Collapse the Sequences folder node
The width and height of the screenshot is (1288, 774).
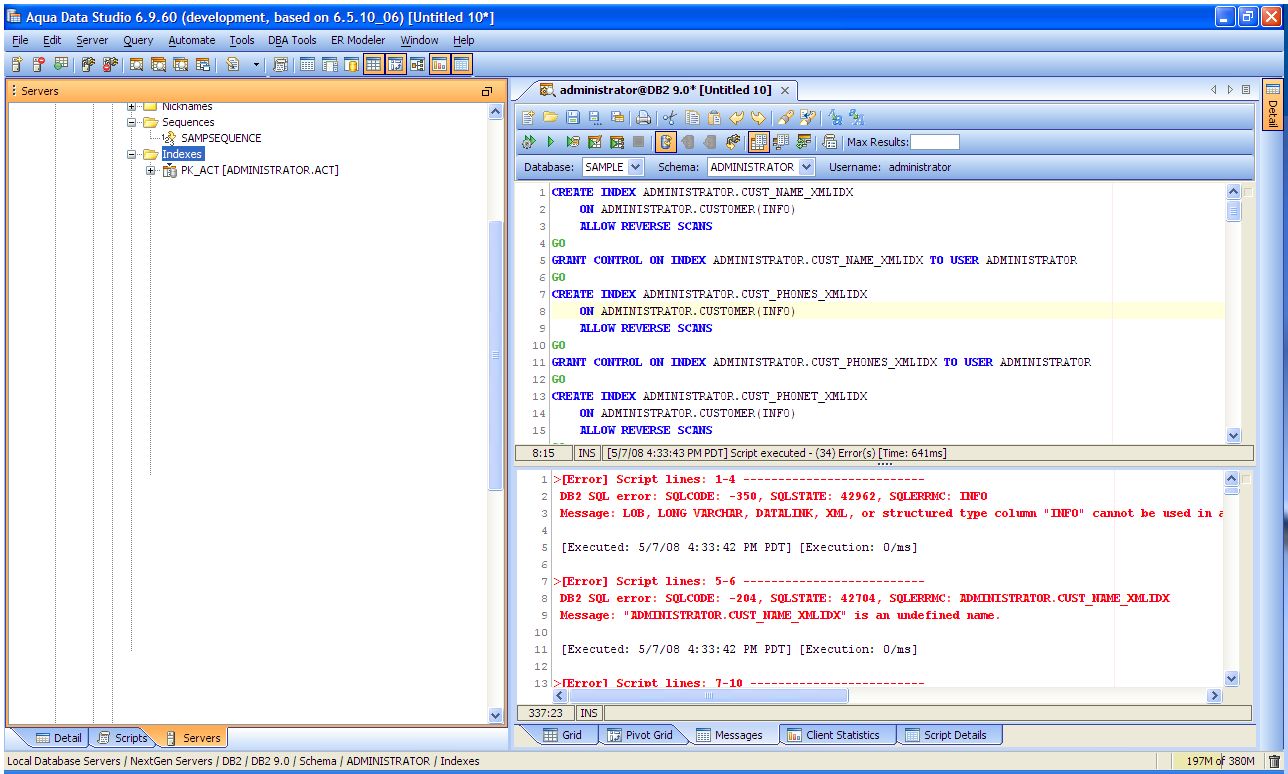pos(132,122)
